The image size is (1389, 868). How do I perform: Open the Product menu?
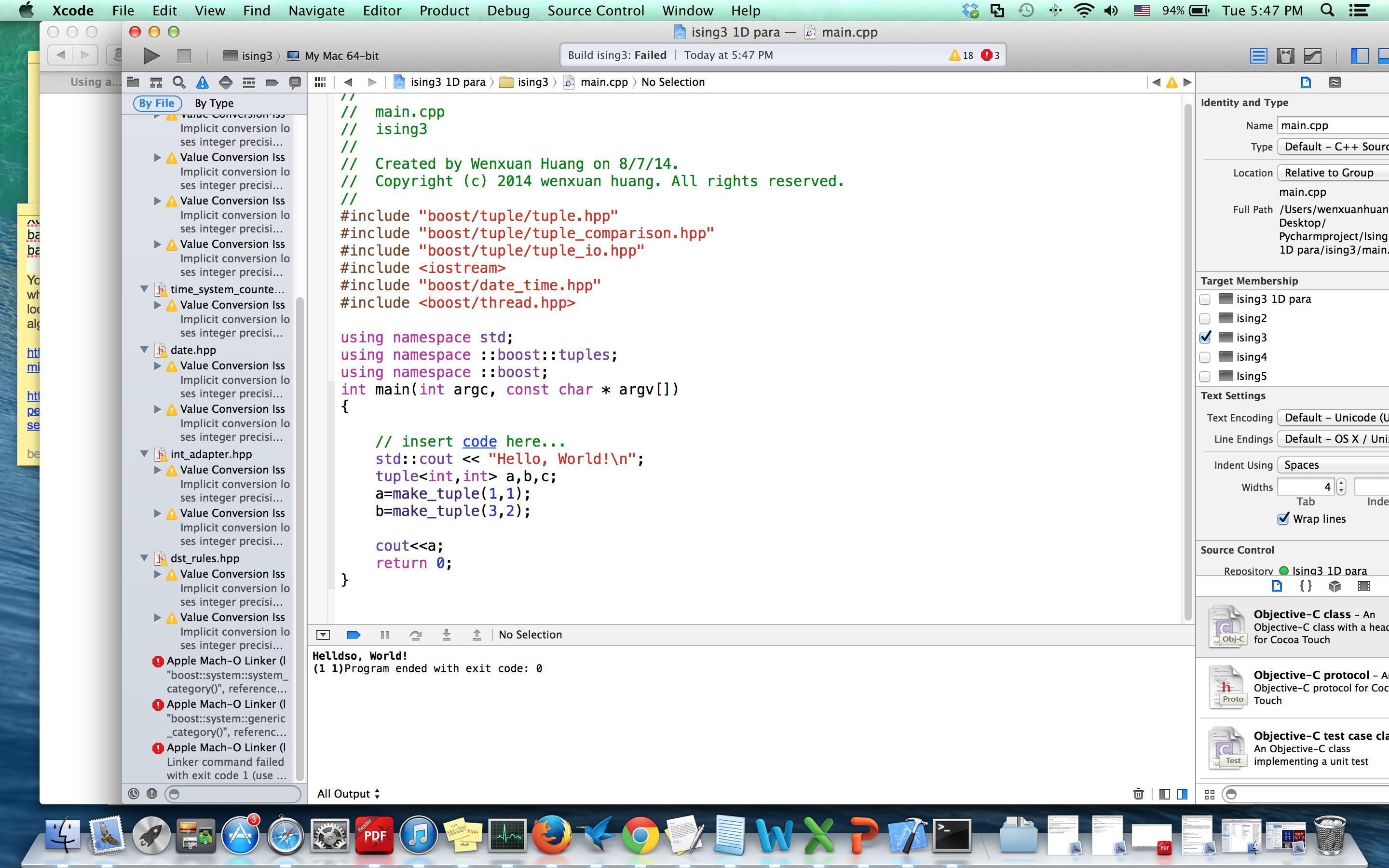(x=444, y=10)
